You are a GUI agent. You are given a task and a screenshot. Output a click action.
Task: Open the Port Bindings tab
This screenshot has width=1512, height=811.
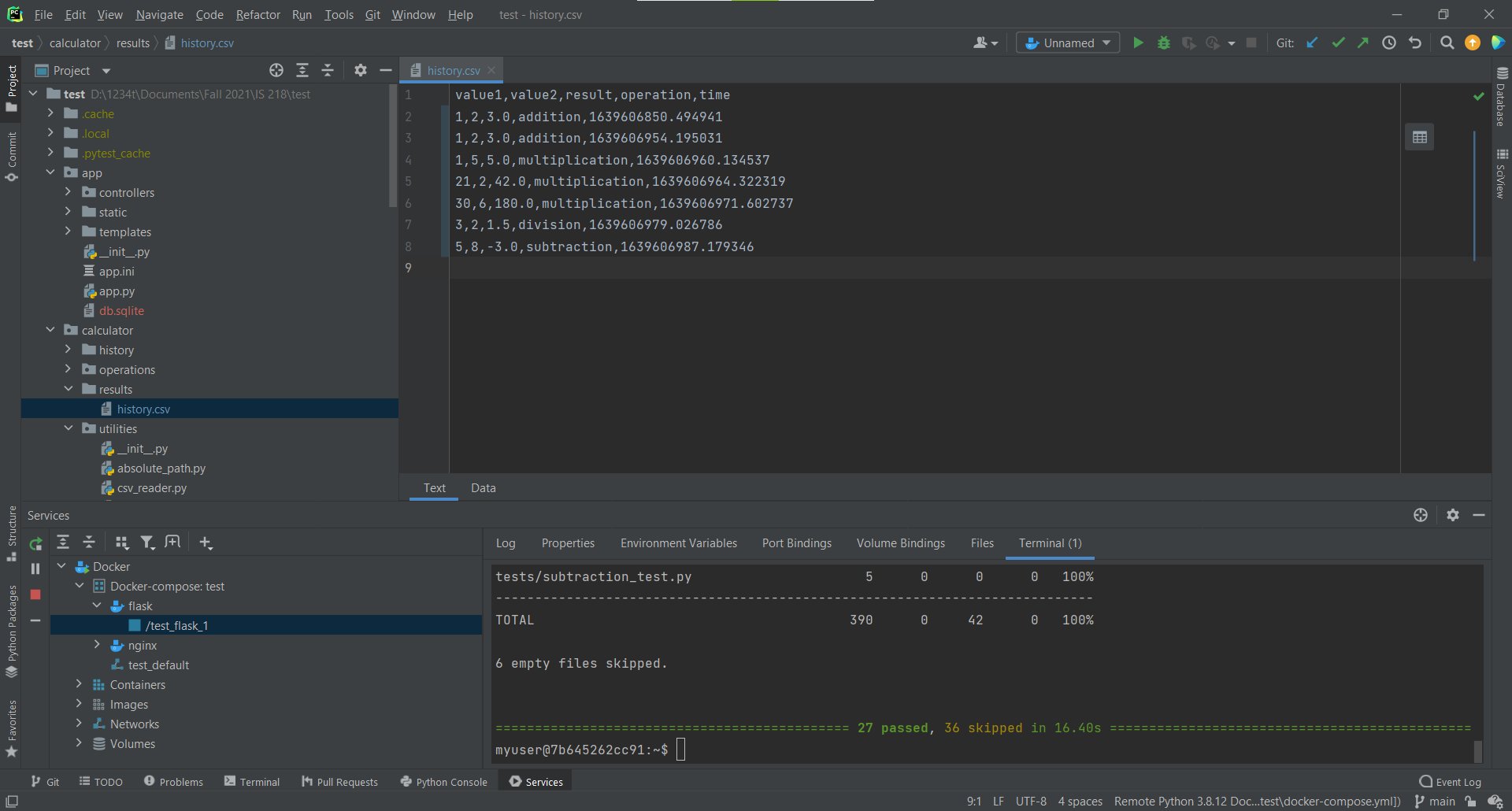(x=796, y=543)
